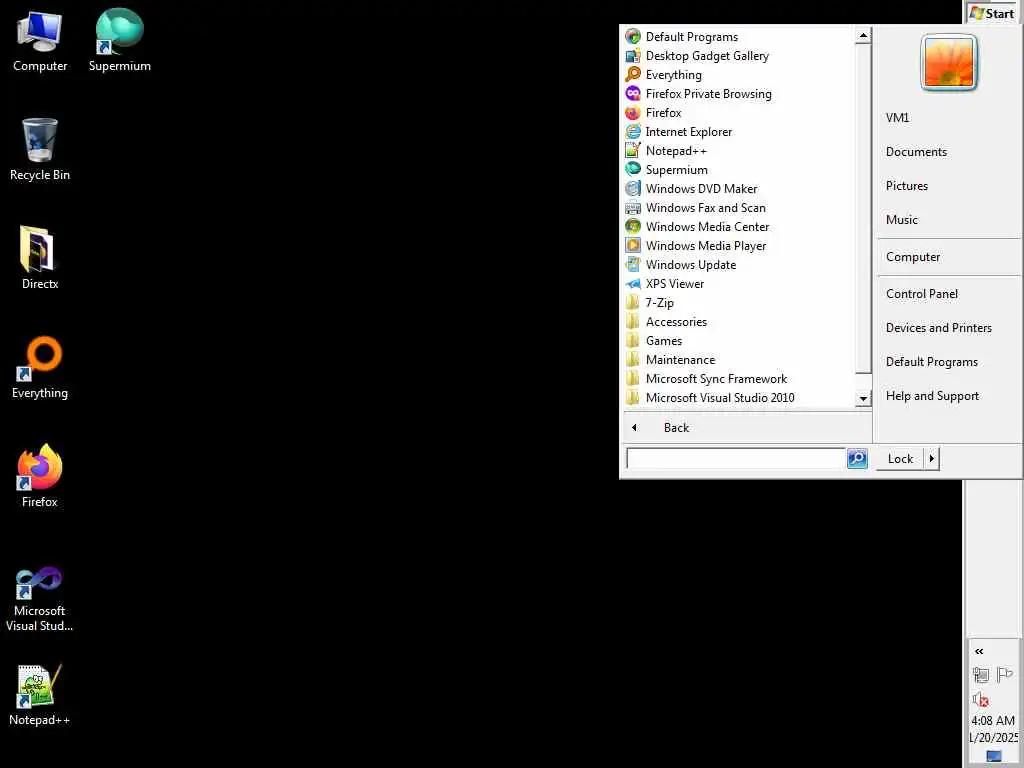The image size is (1024, 768).
Task: Launch Supermium from the desktop shortcut
Action: [120, 40]
